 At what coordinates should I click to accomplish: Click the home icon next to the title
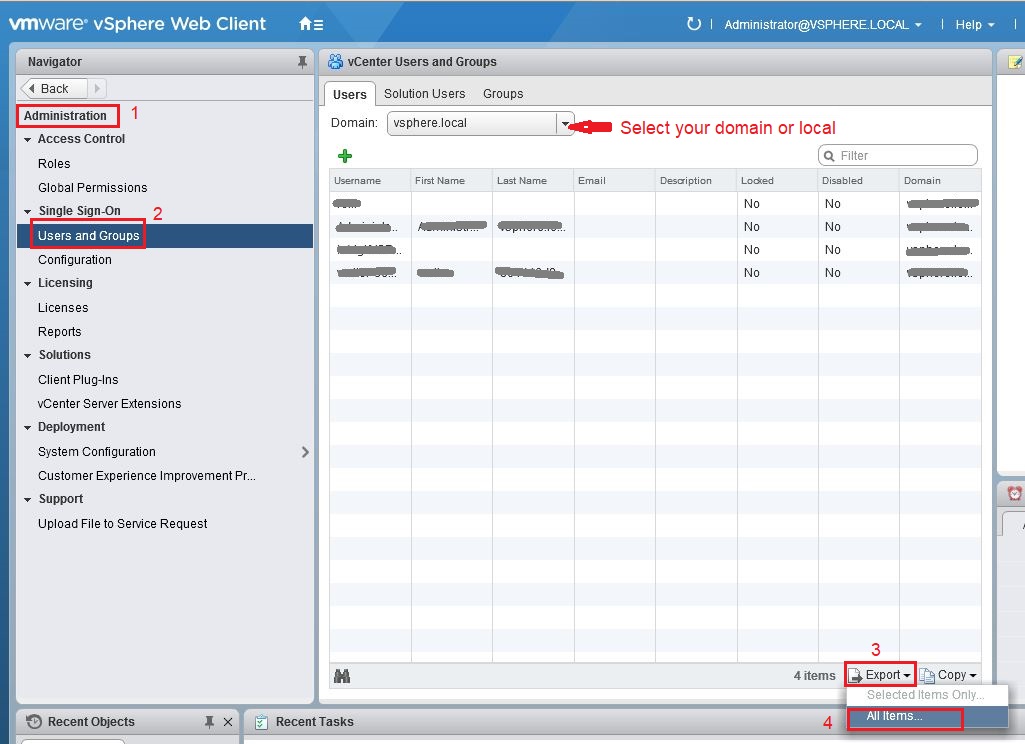tap(303, 22)
